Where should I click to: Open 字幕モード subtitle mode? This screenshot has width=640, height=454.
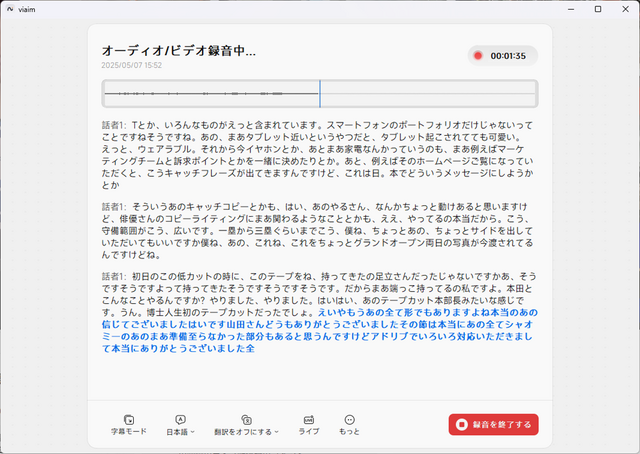tap(129, 425)
